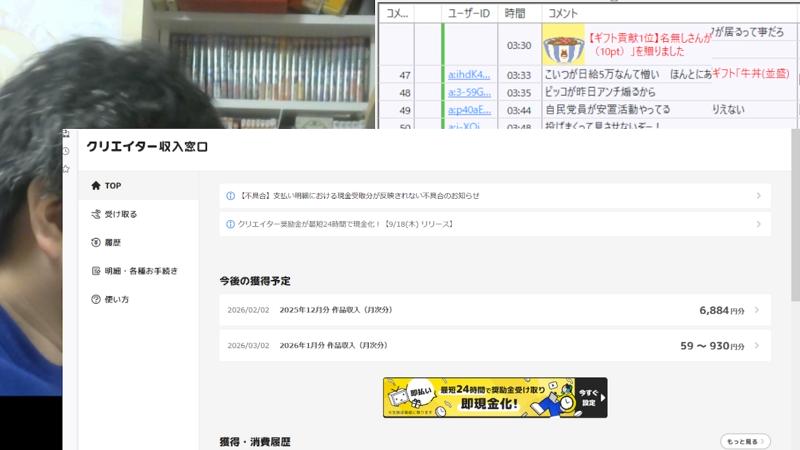Click the receive-hand icon beside 受け取る
The width and height of the screenshot is (800, 450).
[x=95, y=214]
